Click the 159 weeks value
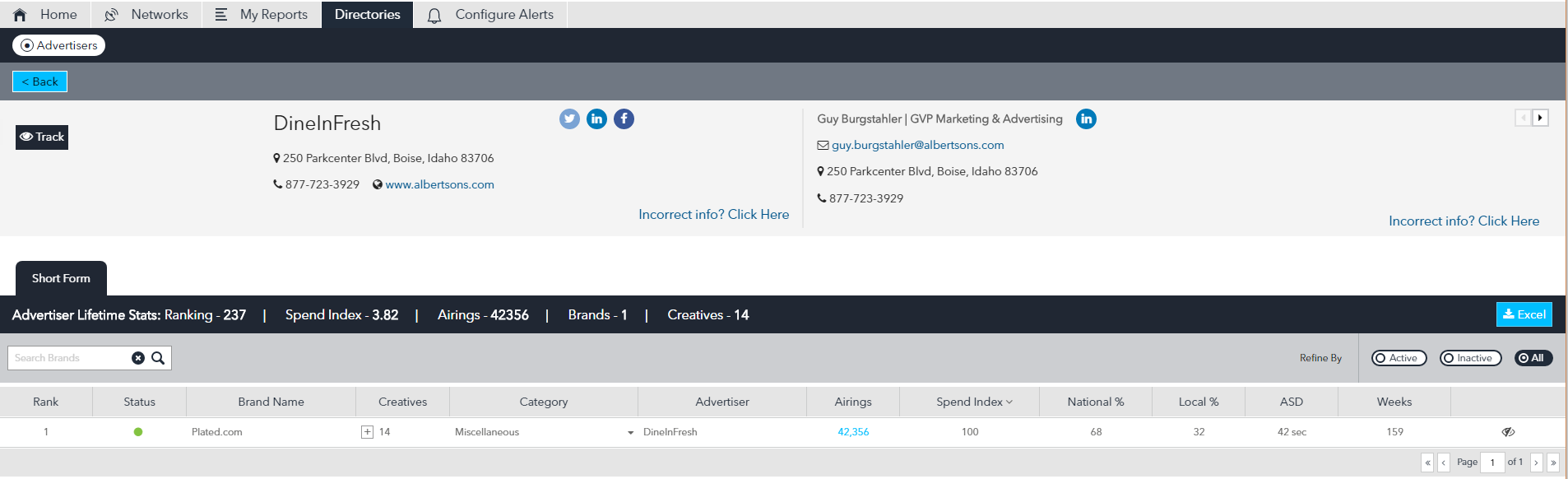The width and height of the screenshot is (1568, 479). 1394,432
